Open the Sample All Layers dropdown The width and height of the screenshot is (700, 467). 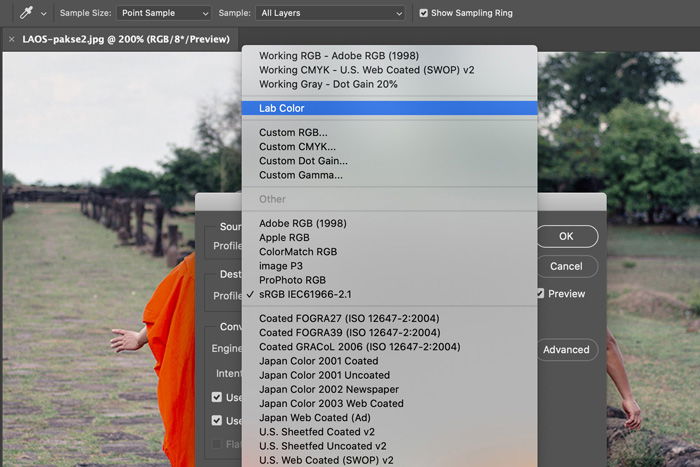tap(330, 13)
